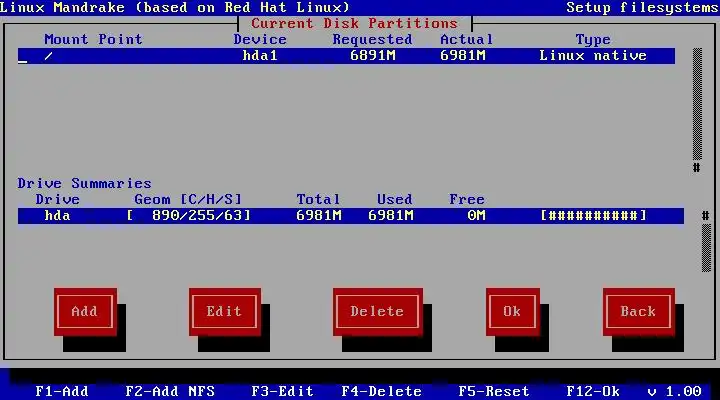Viewport: 720px width, 400px height.
Task: Click the Mount Point column header
Action: (93, 39)
